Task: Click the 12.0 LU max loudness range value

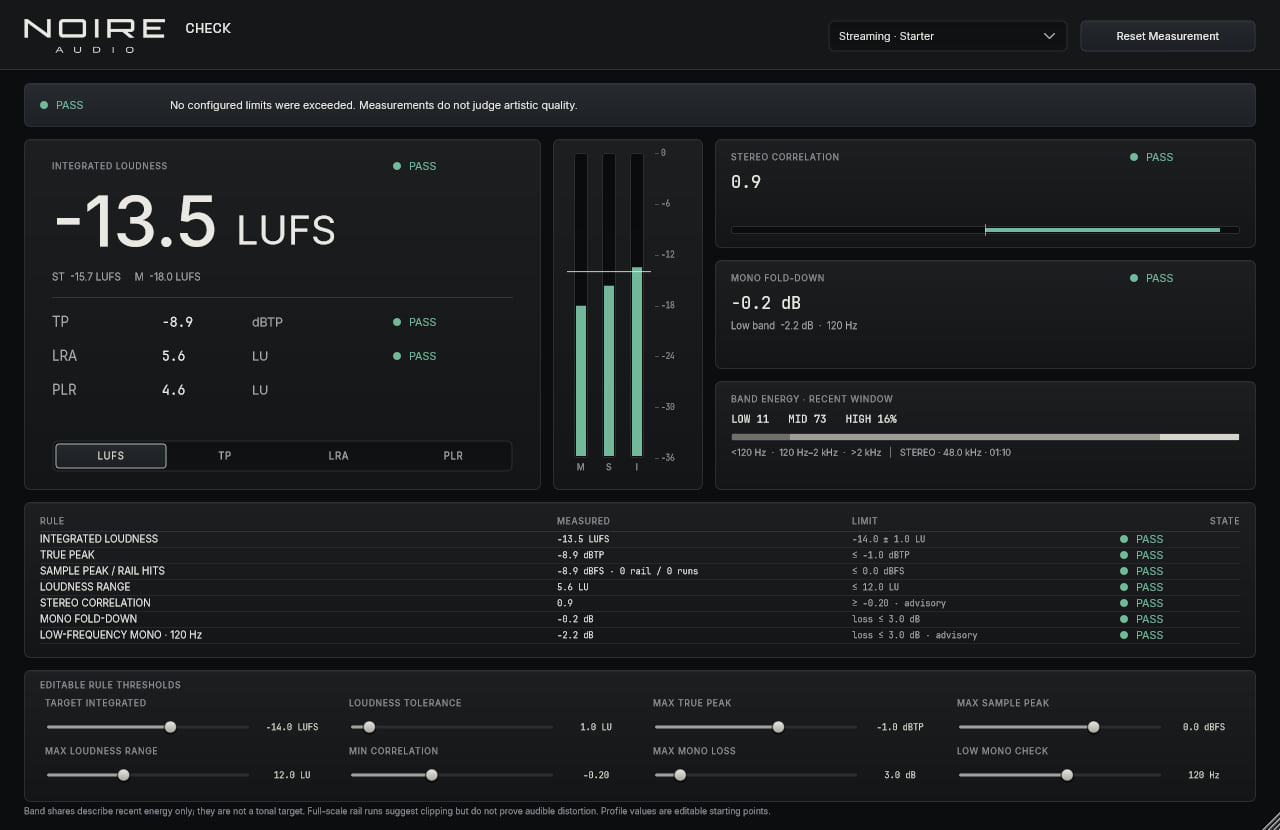Action: (292, 775)
